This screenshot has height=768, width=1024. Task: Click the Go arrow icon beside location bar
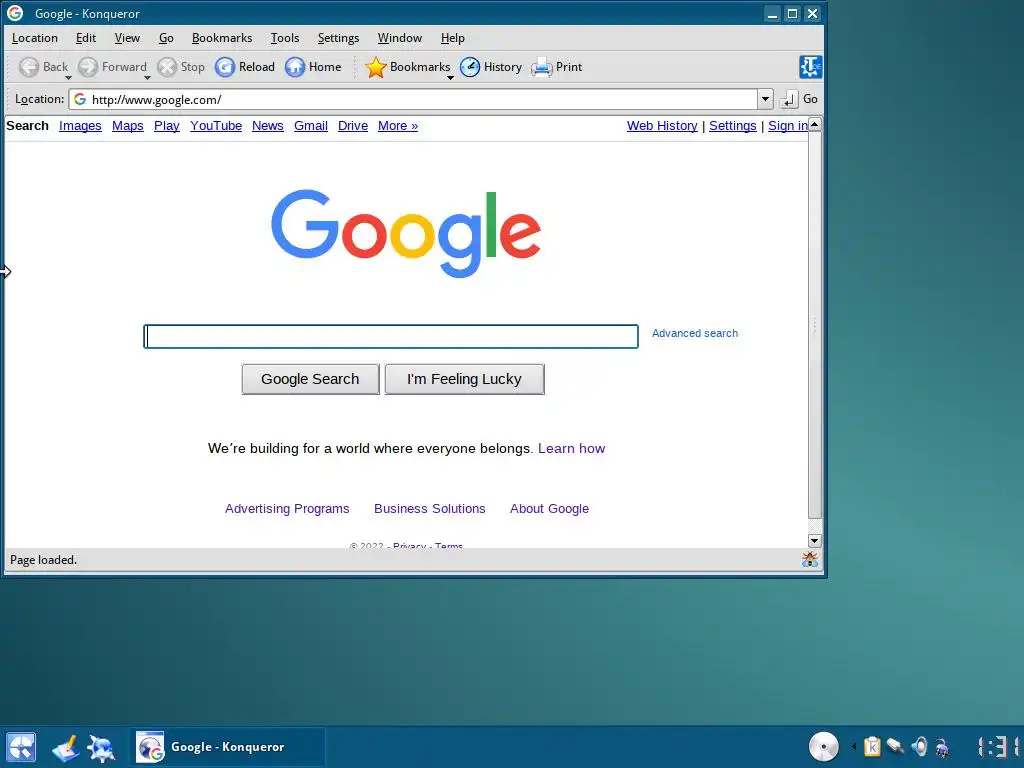pos(788,99)
